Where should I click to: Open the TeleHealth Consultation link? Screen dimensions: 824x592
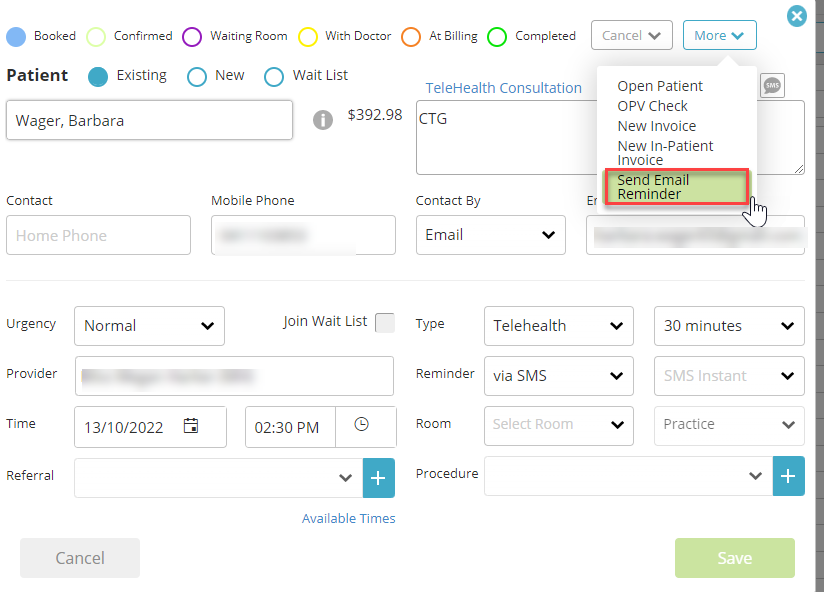[x=503, y=88]
